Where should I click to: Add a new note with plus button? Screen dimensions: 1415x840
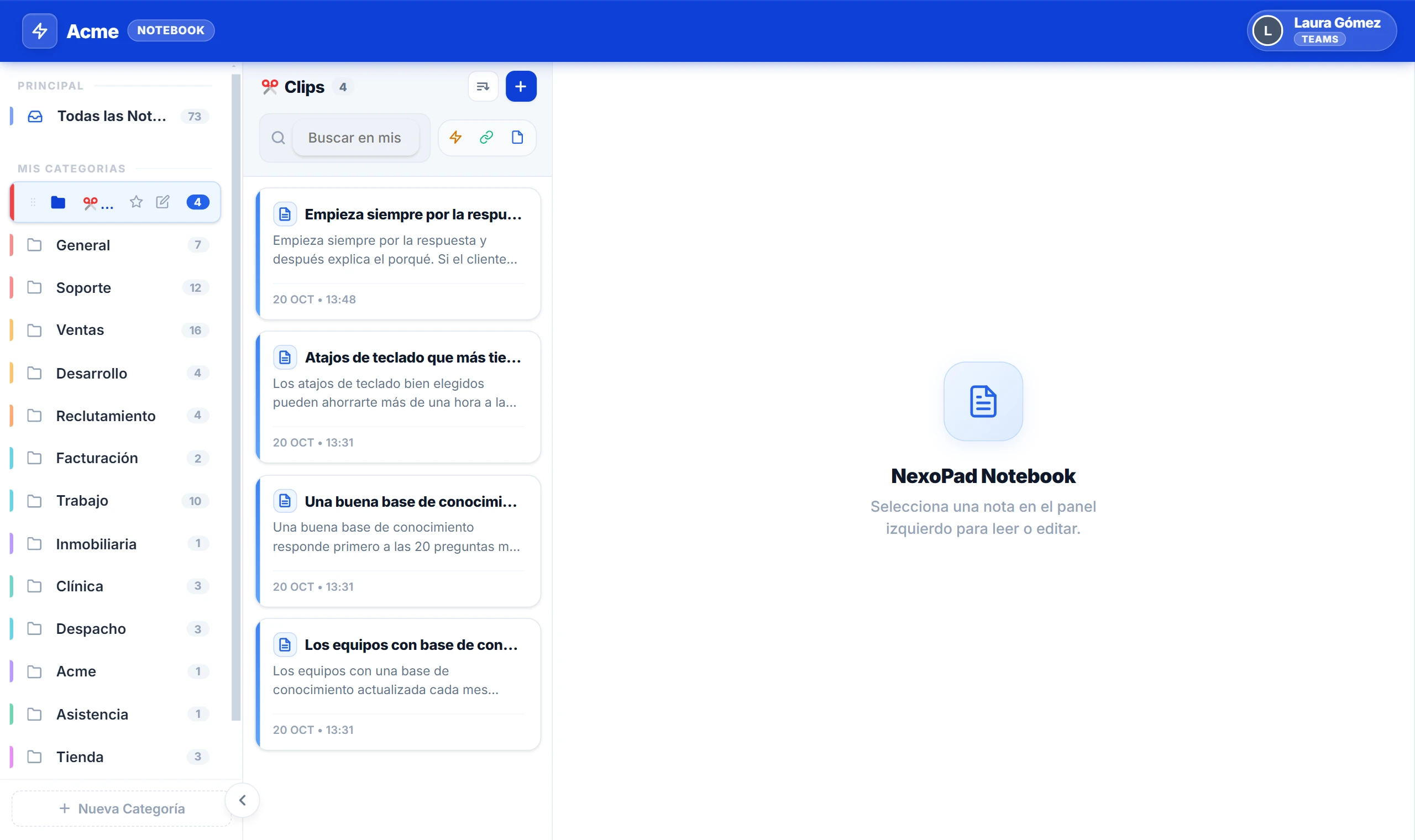click(x=521, y=87)
